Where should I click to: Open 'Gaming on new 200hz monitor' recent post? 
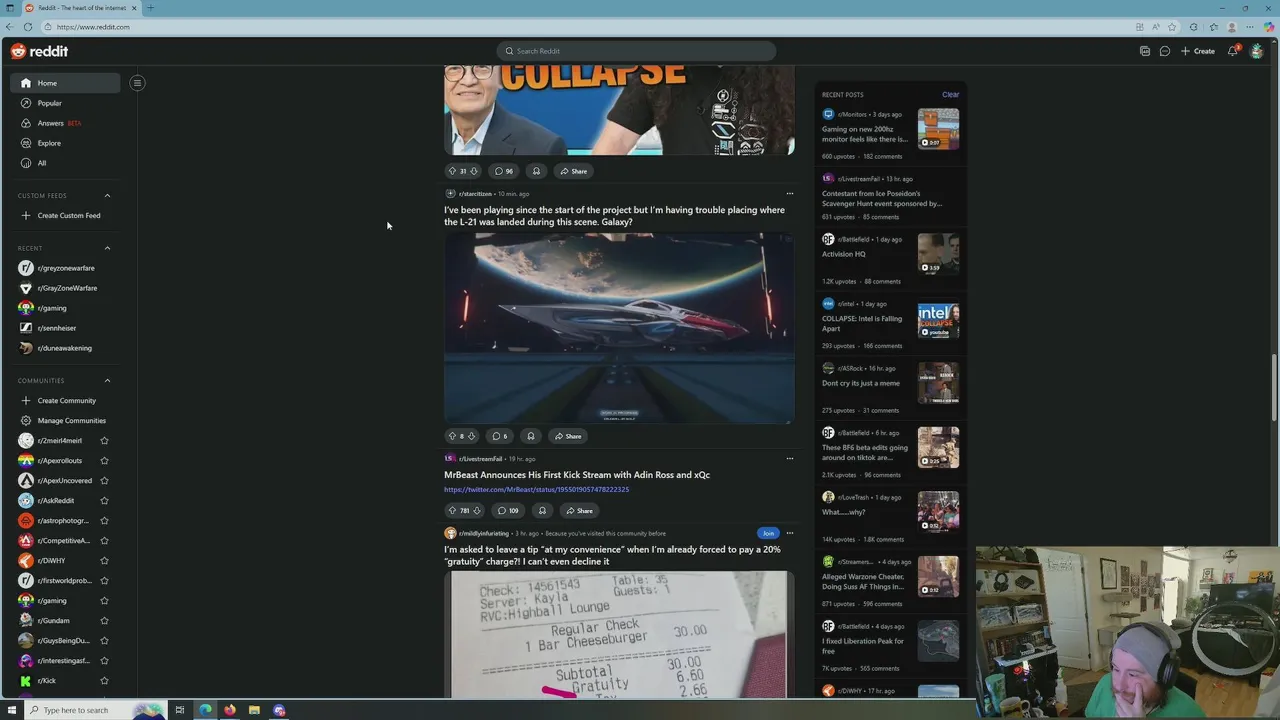click(865, 134)
